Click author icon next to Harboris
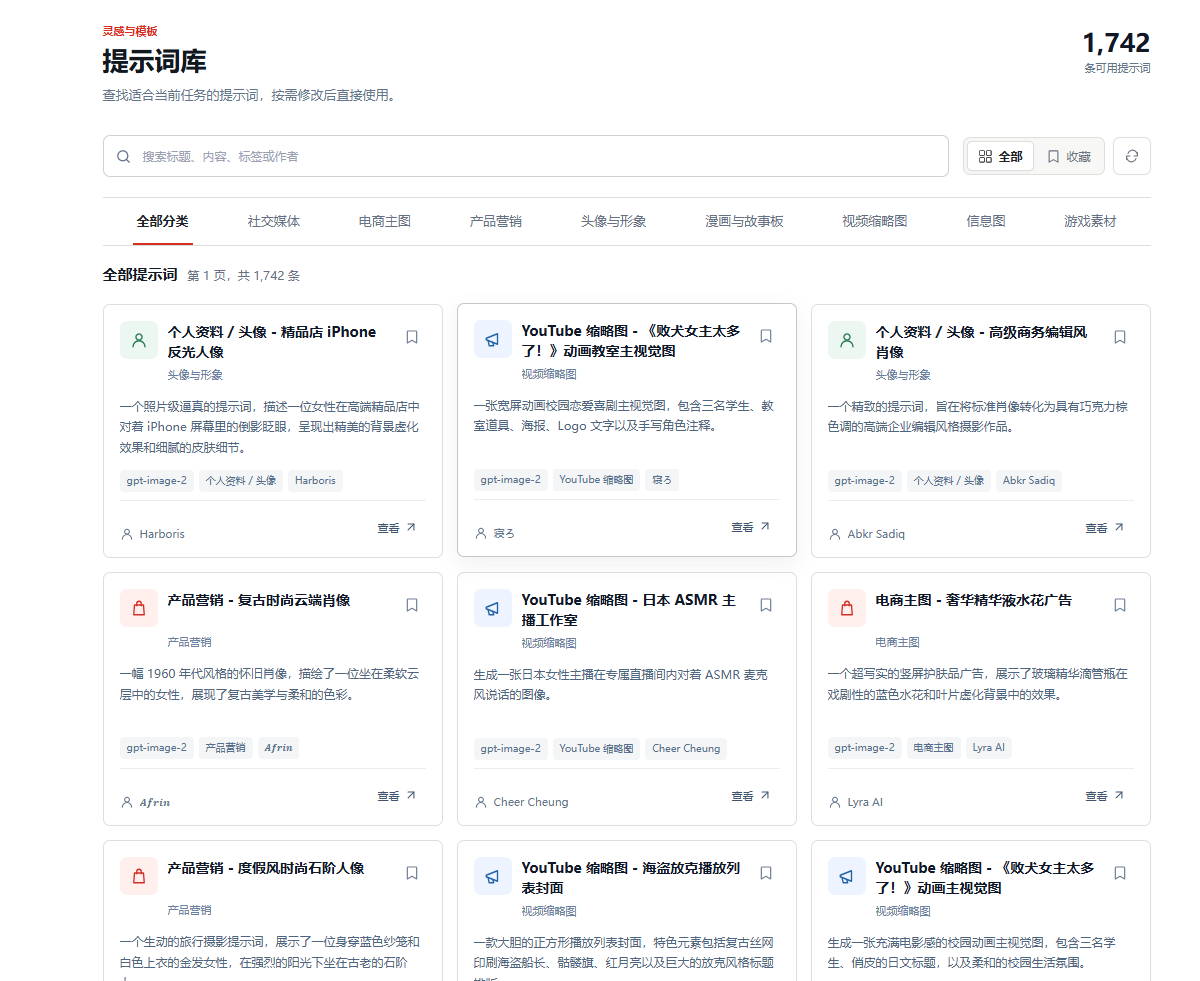The image size is (1200, 981). point(127,534)
